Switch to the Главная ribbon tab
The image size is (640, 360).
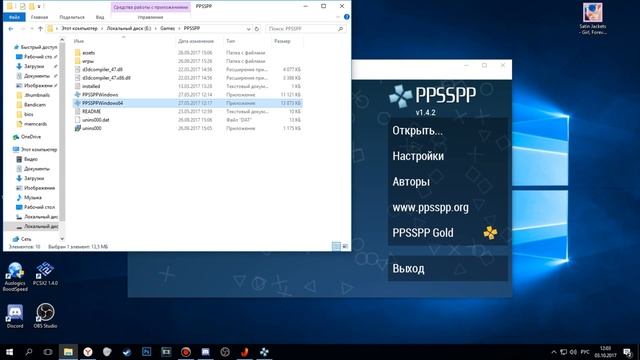[x=39, y=17]
